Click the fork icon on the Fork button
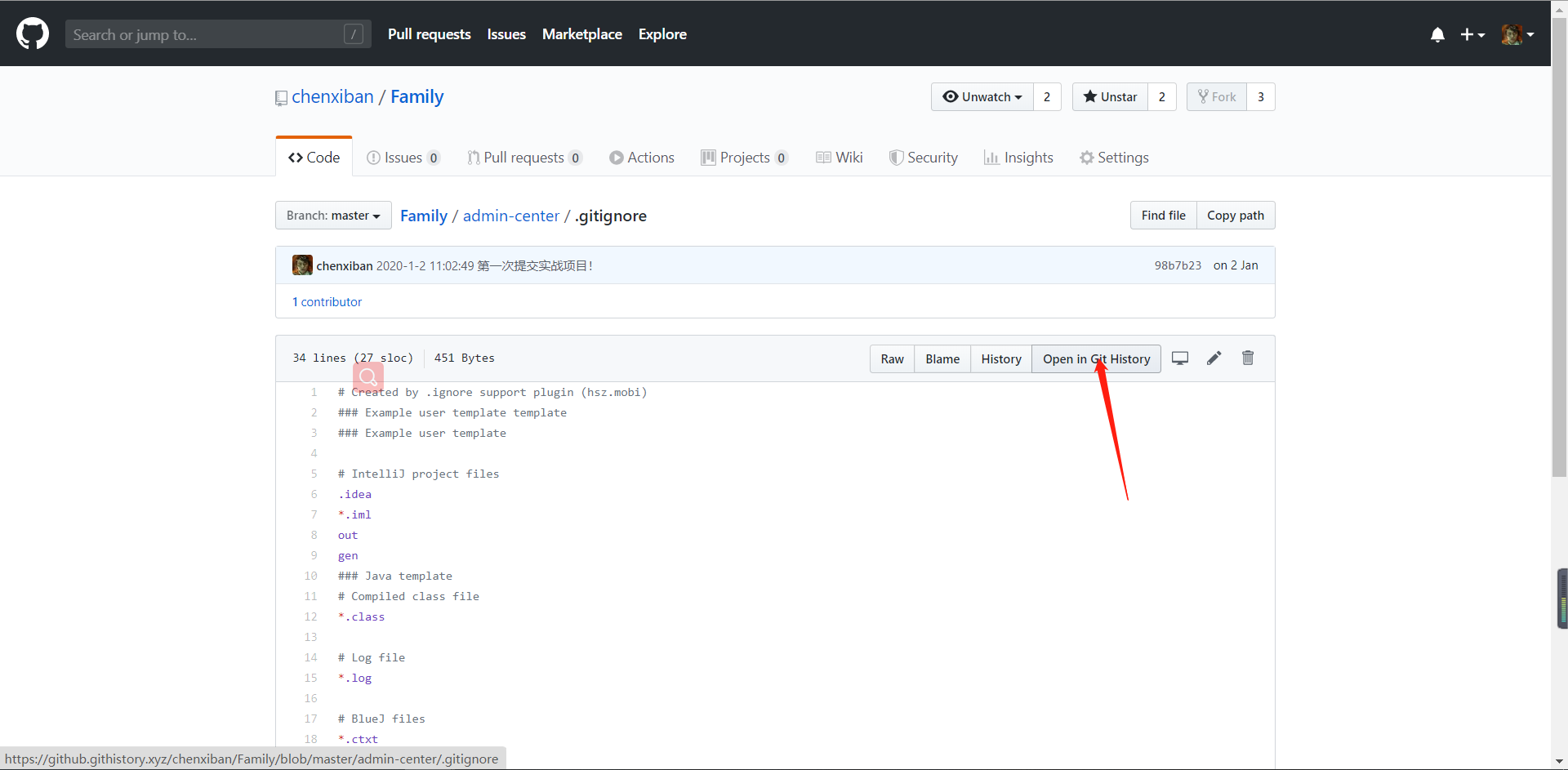This screenshot has width=1568, height=770. tap(1201, 96)
